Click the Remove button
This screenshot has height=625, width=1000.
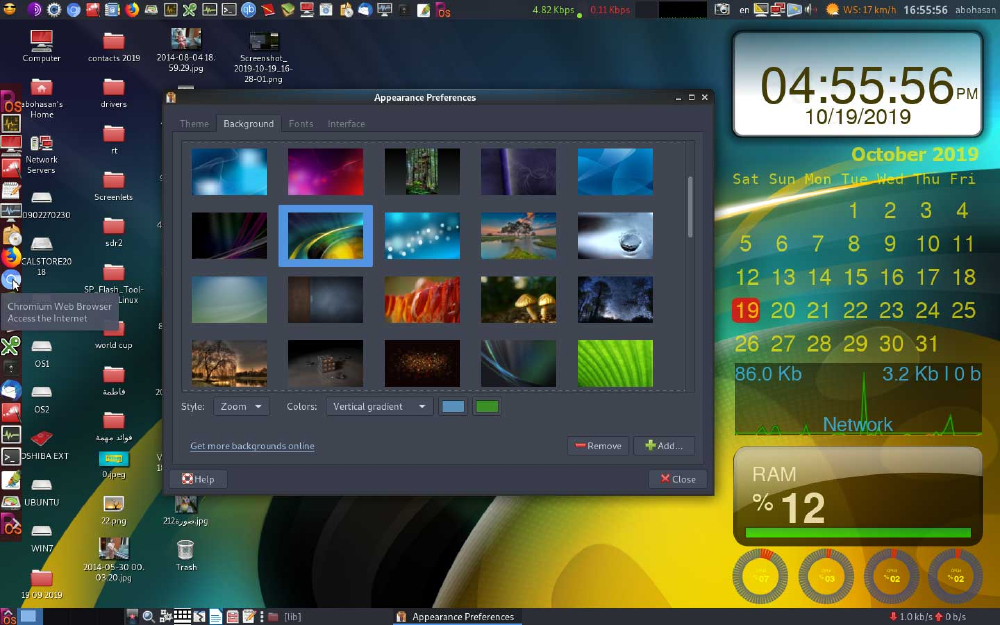tap(598, 446)
